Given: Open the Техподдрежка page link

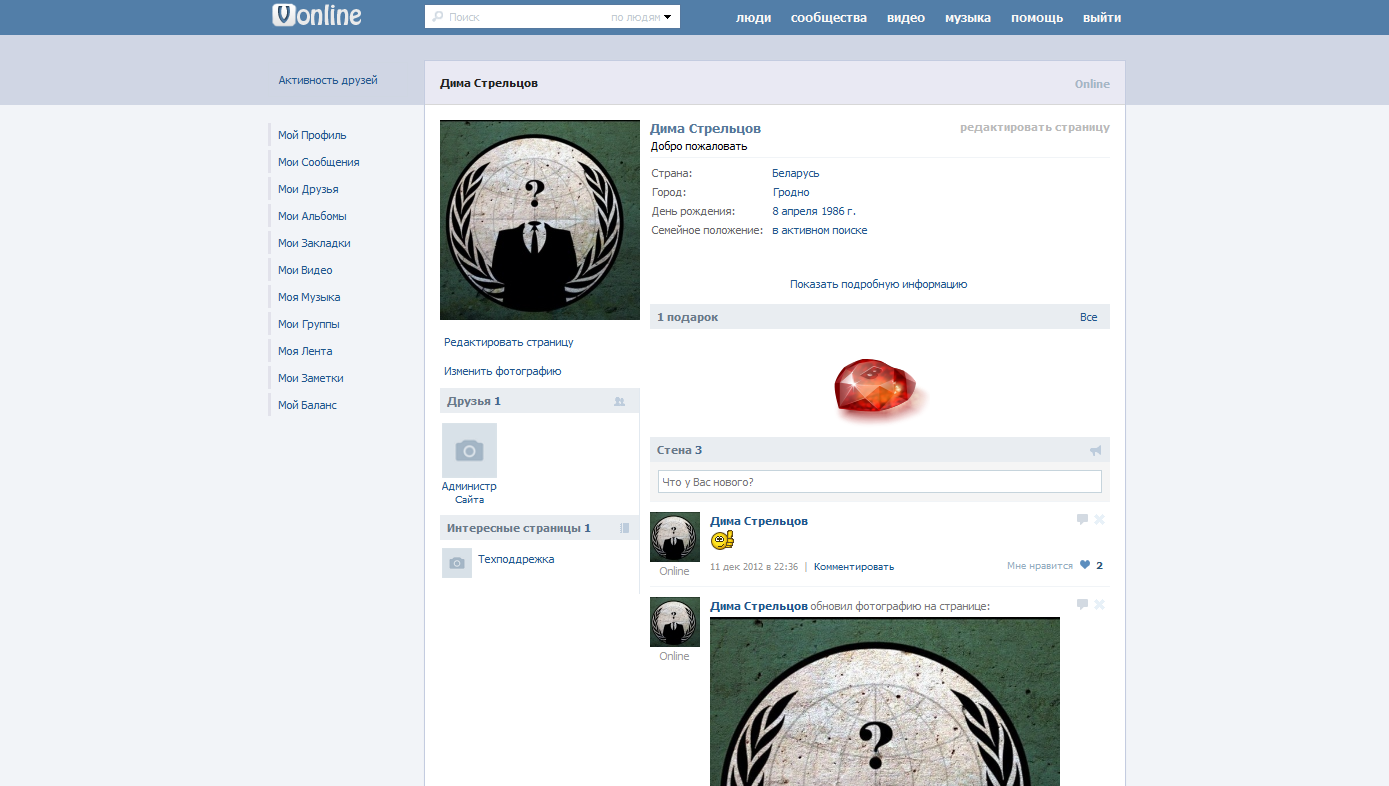Looking at the screenshot, I should (x=516, y=559).
